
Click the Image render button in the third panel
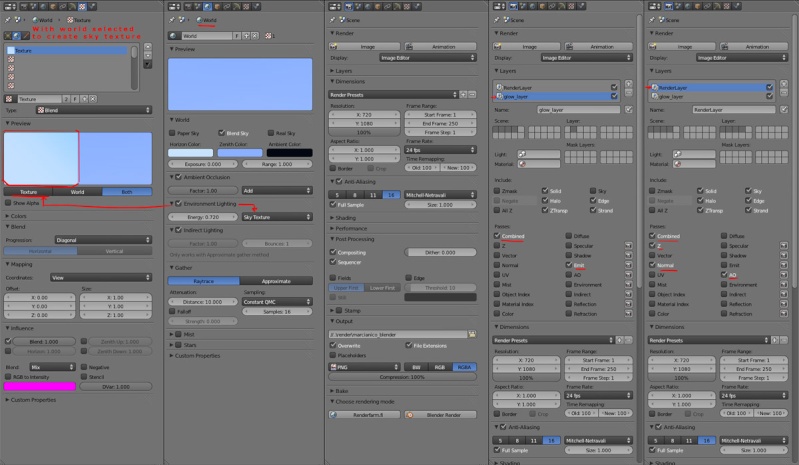364,46
